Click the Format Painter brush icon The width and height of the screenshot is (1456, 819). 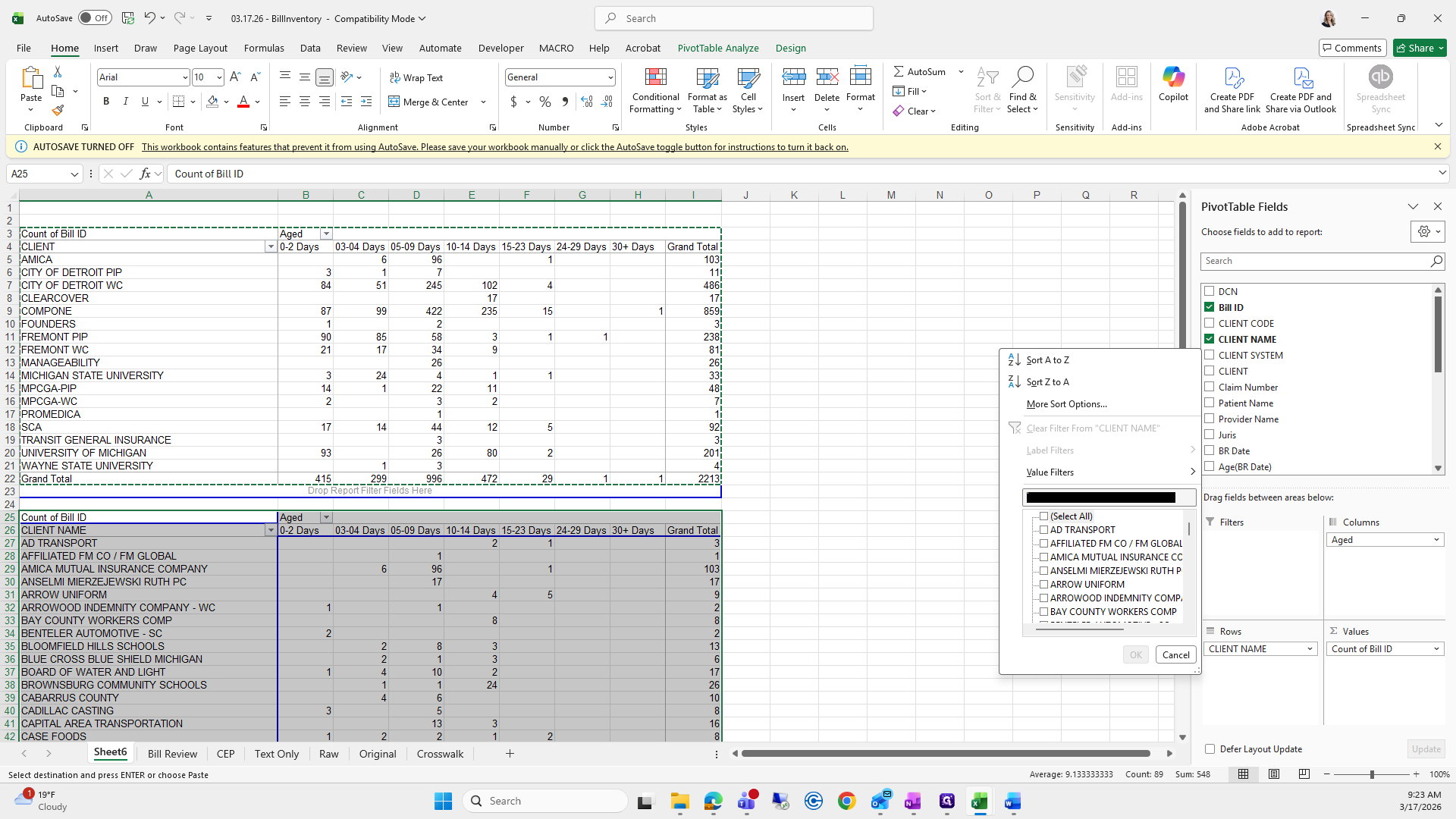[58, 111]
